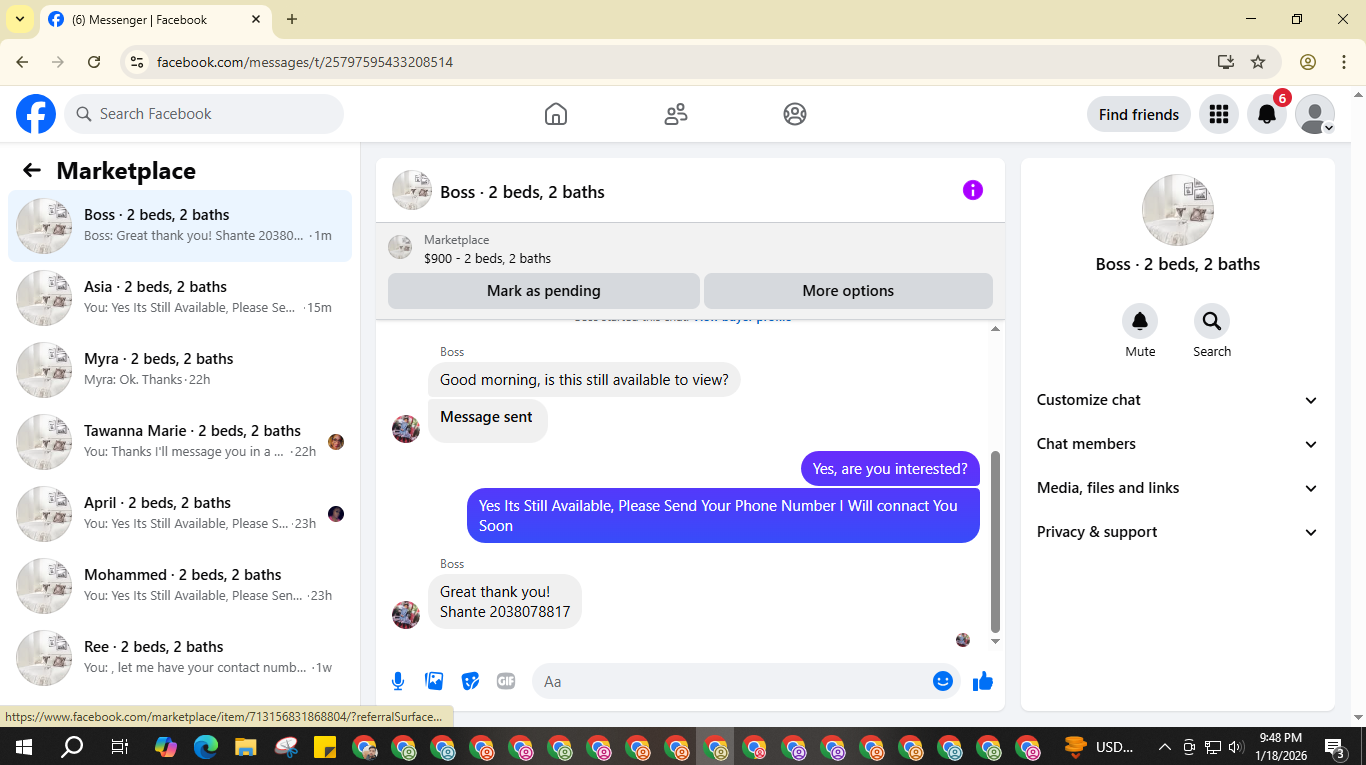The height and width of the screenshot is (765, 1366).
Task: Open new browser tab plus
Action: click(x=292, y=19)
